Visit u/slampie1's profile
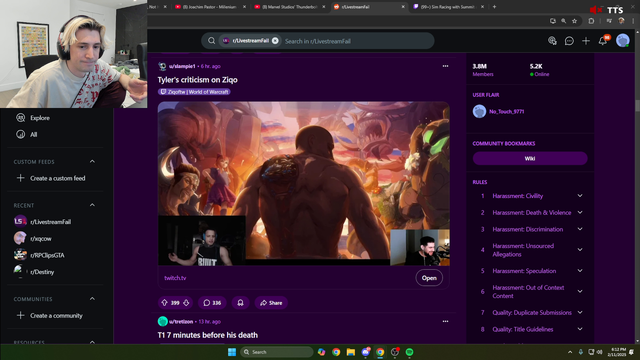 182,66
